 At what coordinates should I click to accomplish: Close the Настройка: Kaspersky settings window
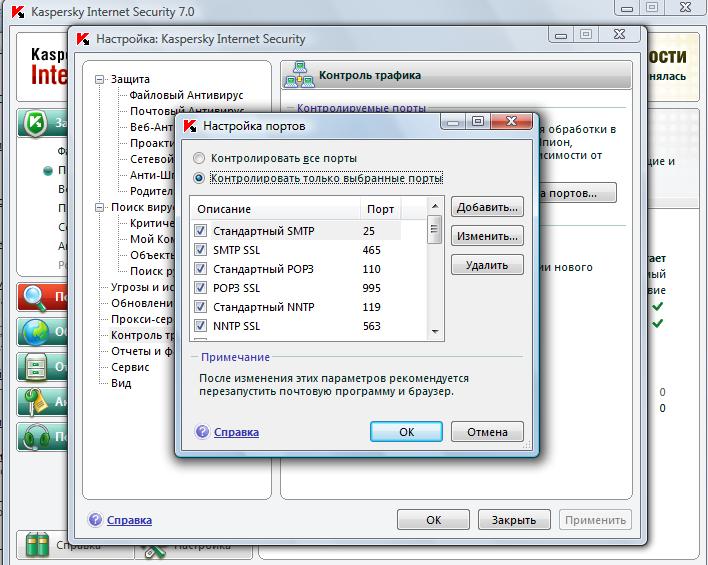point(620,34)
